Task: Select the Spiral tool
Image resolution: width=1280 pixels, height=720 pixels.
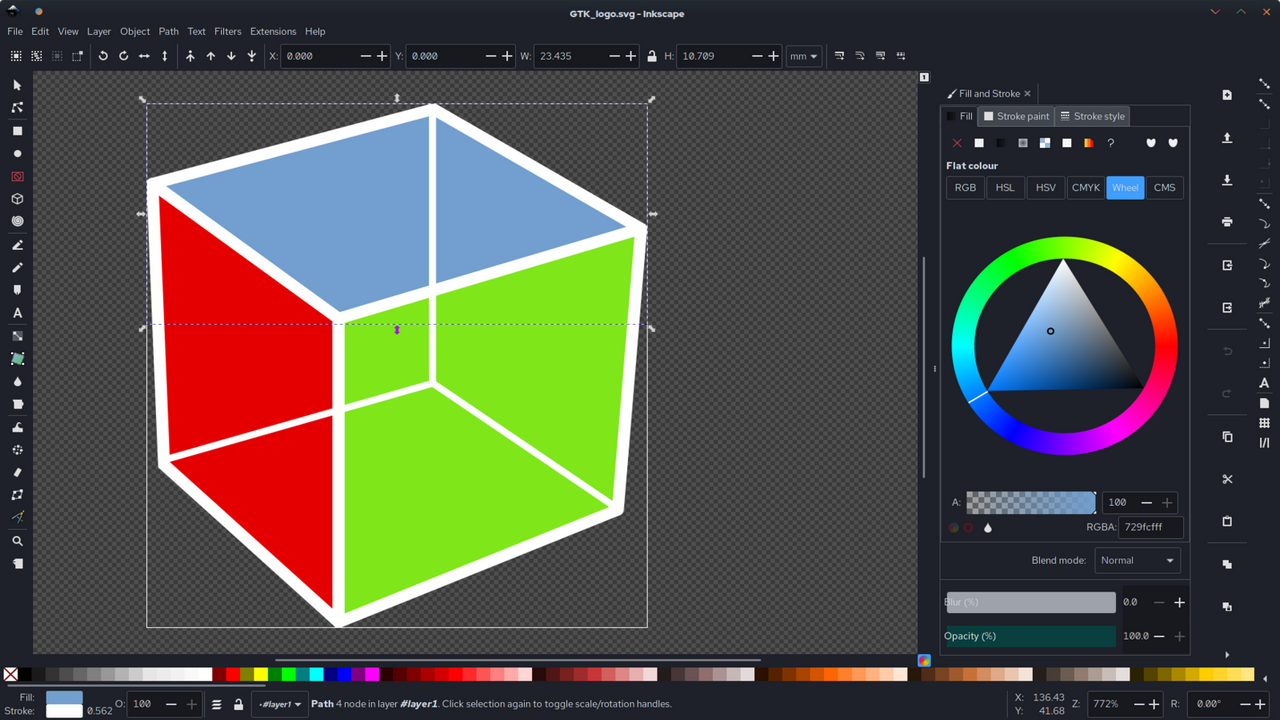Action: point(16,222)
